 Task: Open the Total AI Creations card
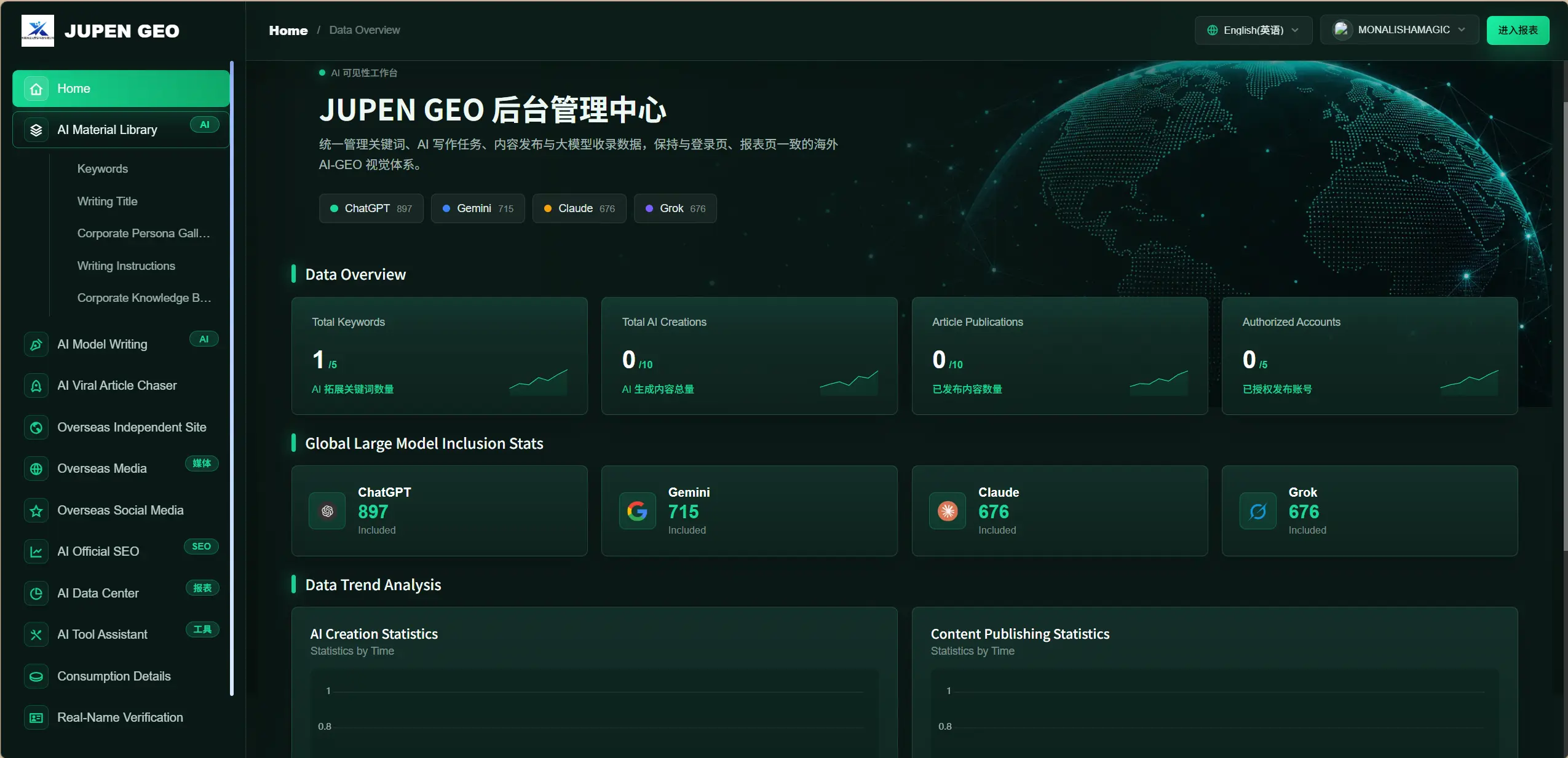(x=750, y=356)
